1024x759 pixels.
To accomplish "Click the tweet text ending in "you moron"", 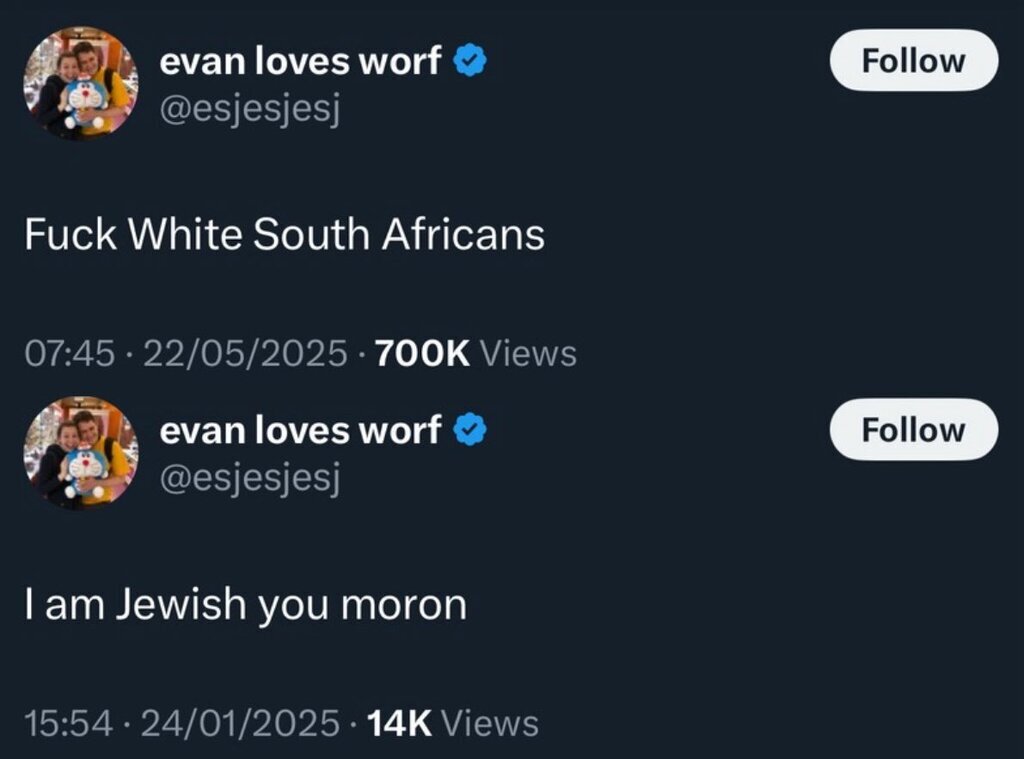I will (x=245, y=605).
